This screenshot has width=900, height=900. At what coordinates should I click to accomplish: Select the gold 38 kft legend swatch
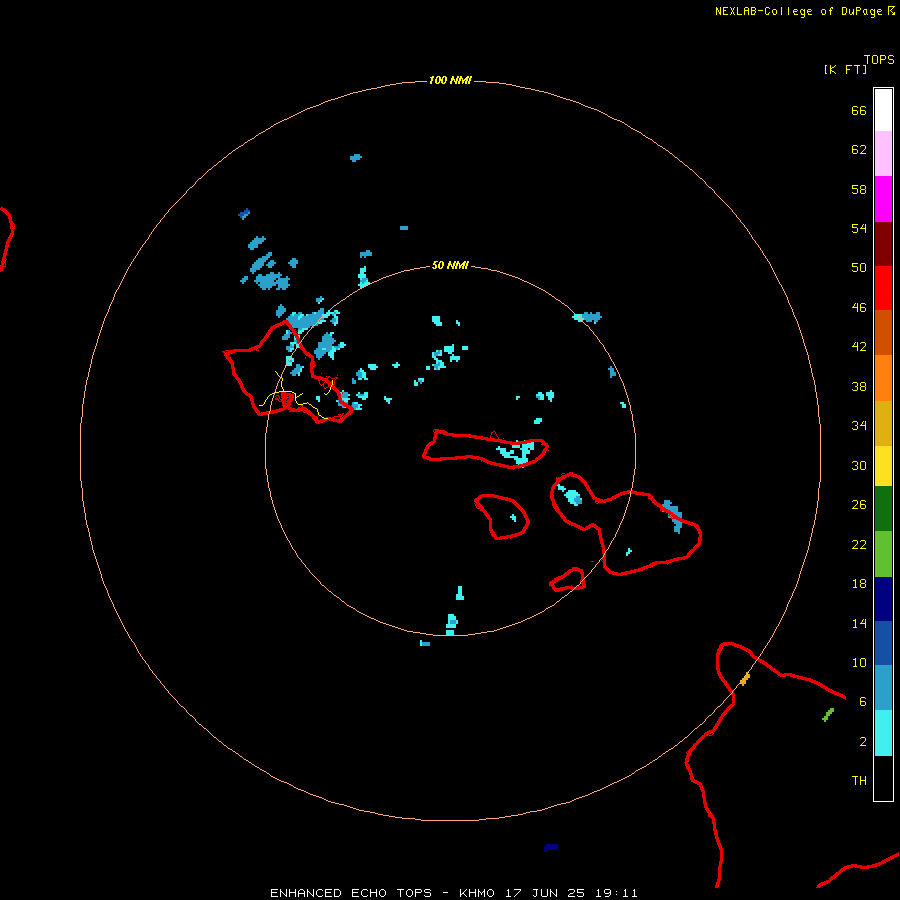coord(883,423)
